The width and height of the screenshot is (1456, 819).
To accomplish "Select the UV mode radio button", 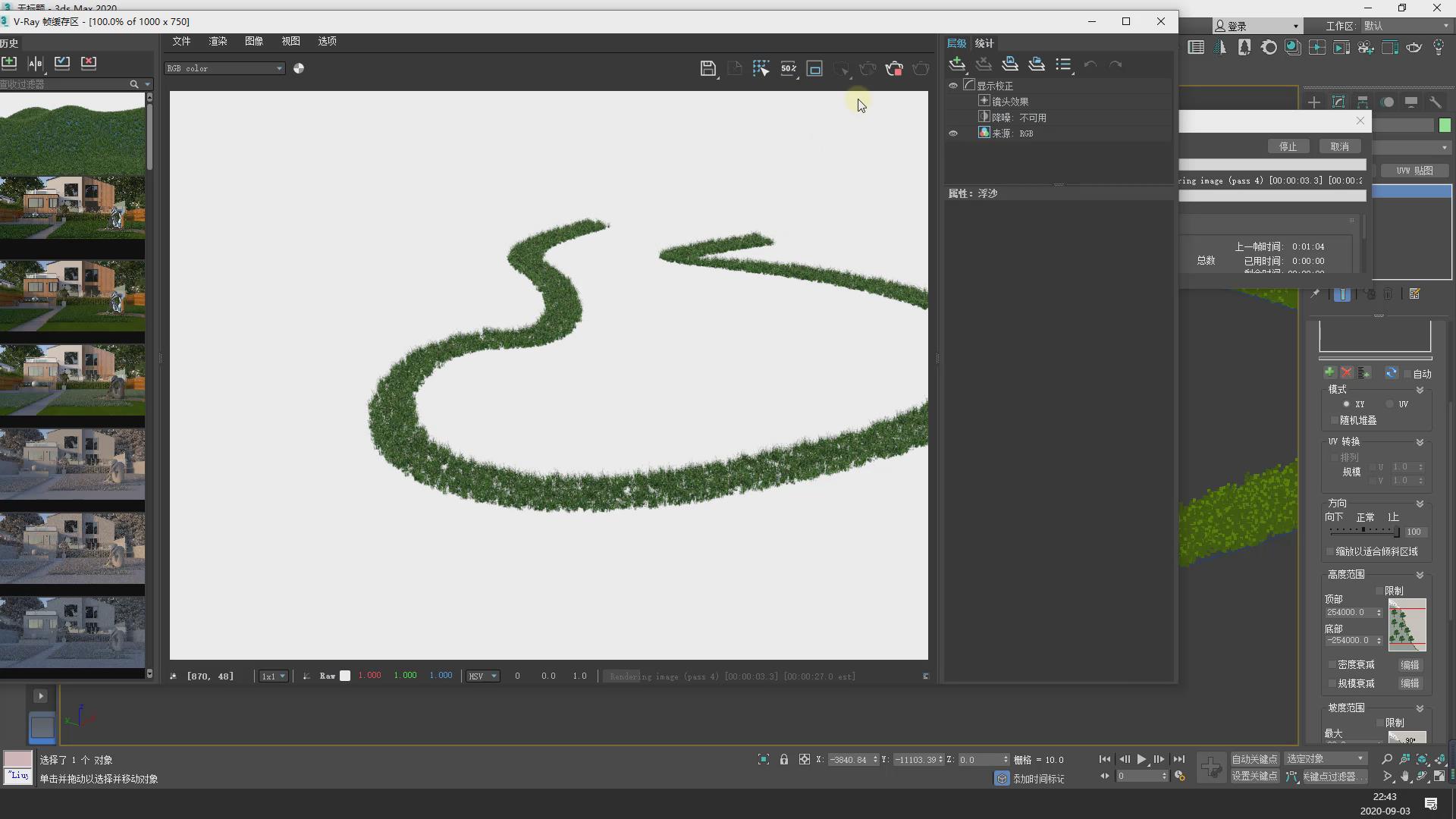I will point(1390,404).
